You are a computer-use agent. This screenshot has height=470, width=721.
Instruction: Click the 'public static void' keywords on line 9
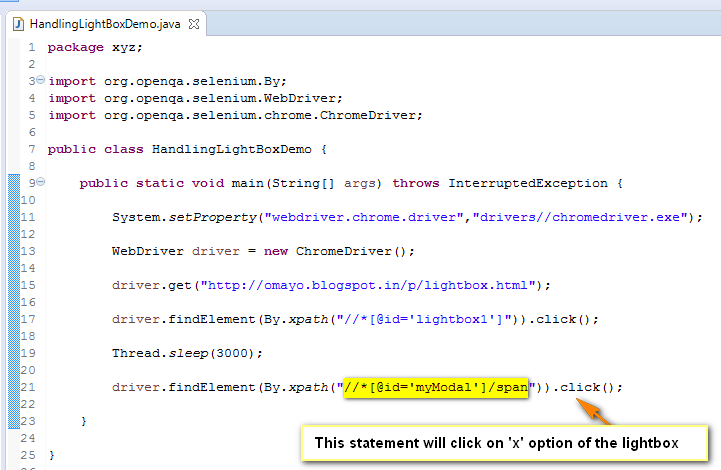[x=151, y=183]
